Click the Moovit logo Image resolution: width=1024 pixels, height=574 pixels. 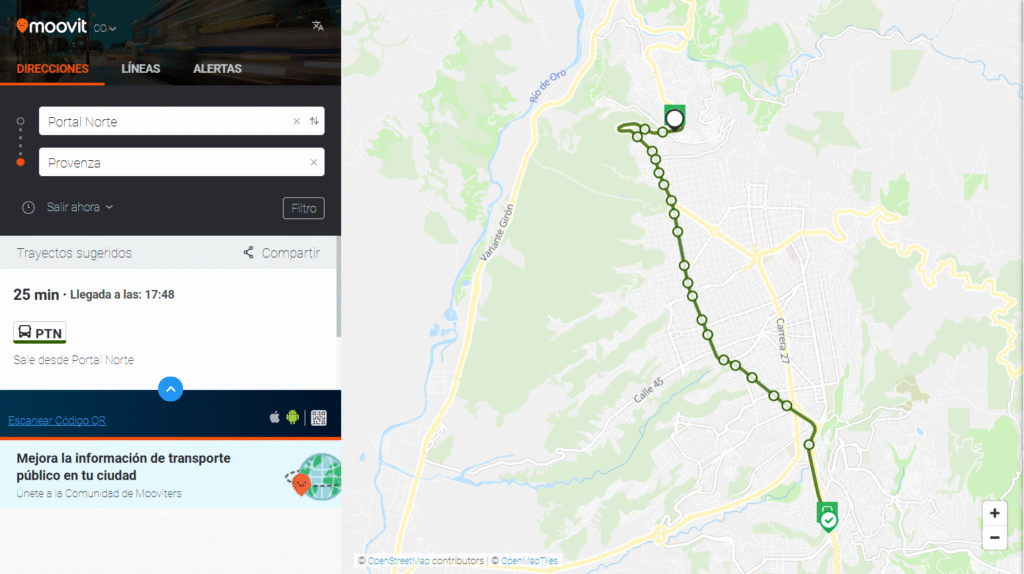(x=52, y=26)
